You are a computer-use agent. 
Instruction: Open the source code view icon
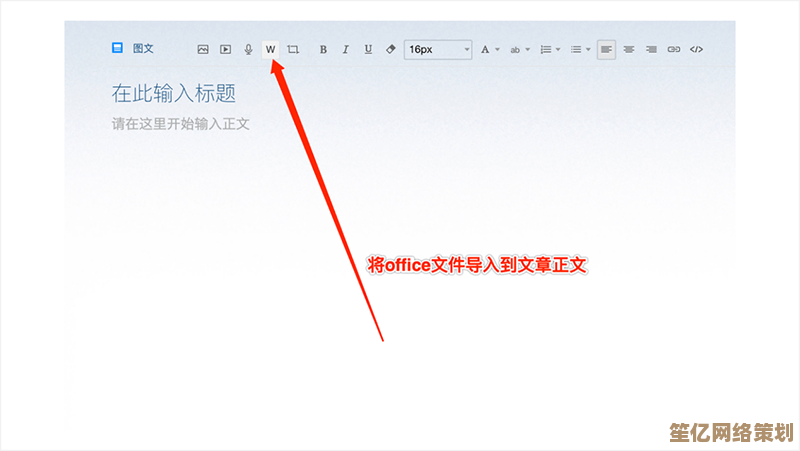pos(697,49)
